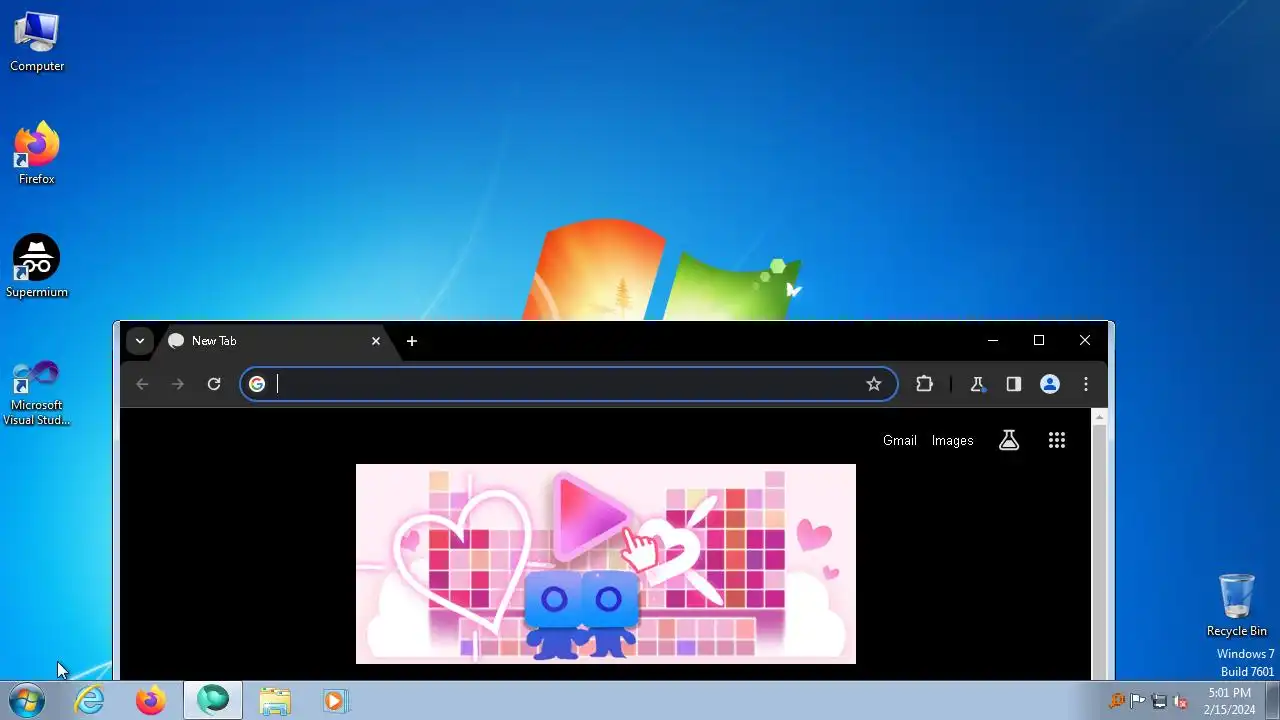Click the Google icon in address bar

tap(257, 384)
